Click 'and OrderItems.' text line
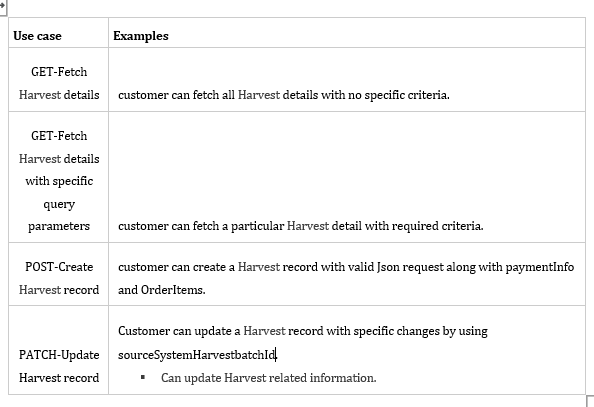The image size is (594, 407). click(162, 290)
